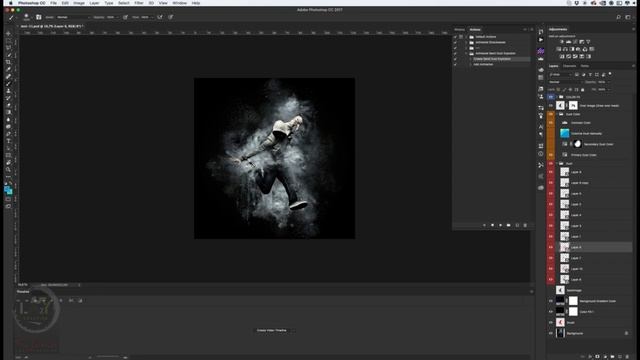This screenshot has height=360, width=640.
Task: Select the Gradient tool
Action: (8, 112)
